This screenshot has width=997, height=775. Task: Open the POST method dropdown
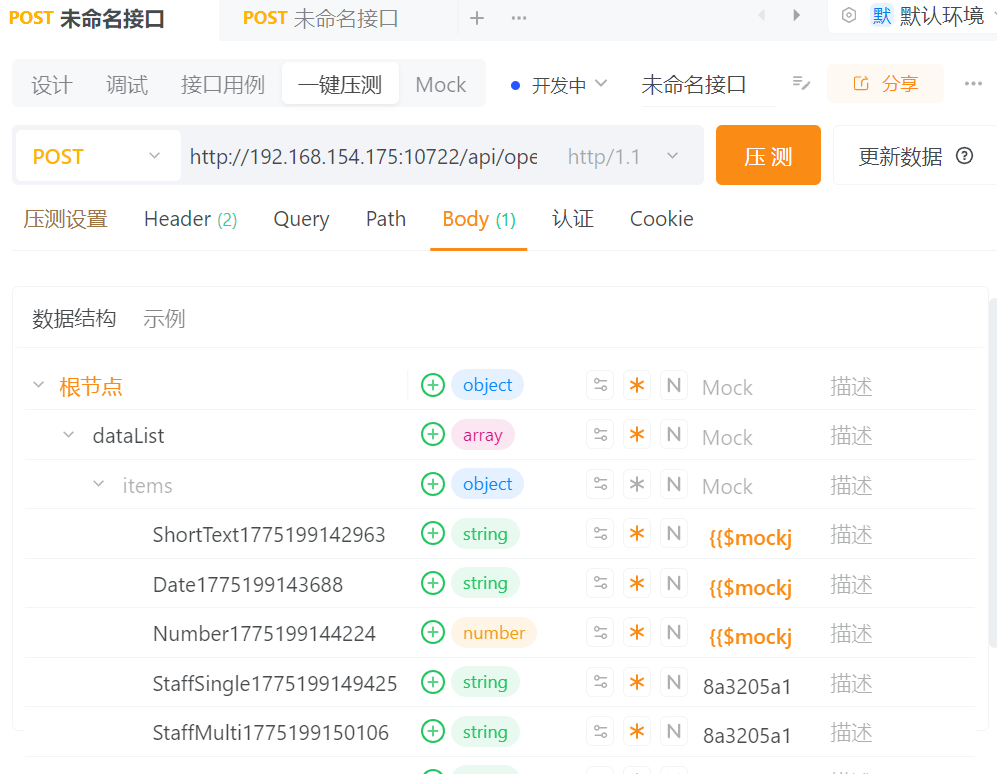pyautogui.click(x=97, y=156)
